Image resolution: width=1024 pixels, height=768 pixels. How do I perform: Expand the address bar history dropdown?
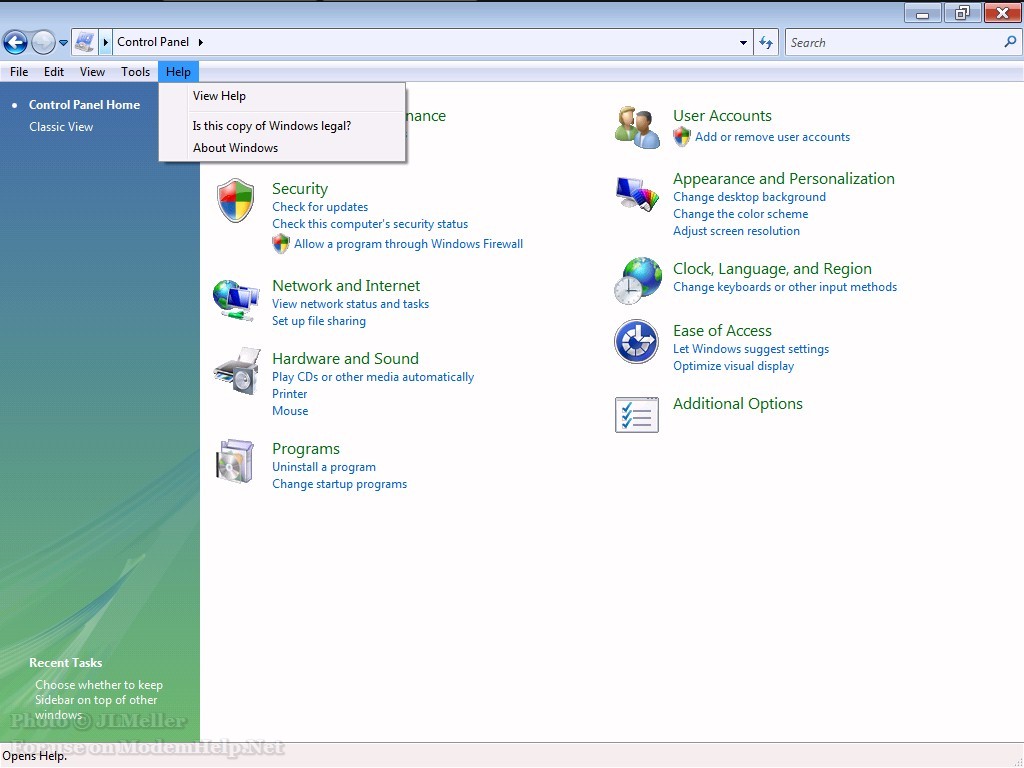point(743,43)
